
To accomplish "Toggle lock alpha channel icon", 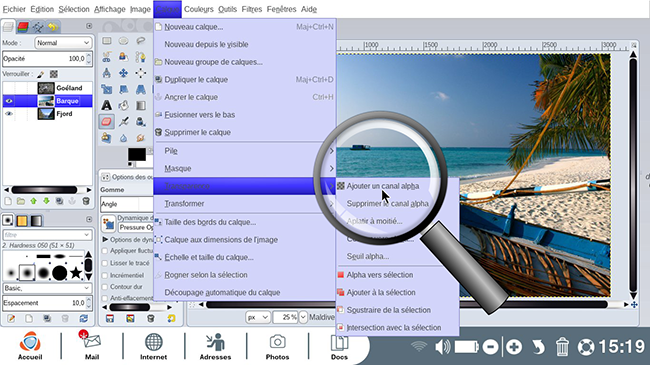I will [53, 74].
